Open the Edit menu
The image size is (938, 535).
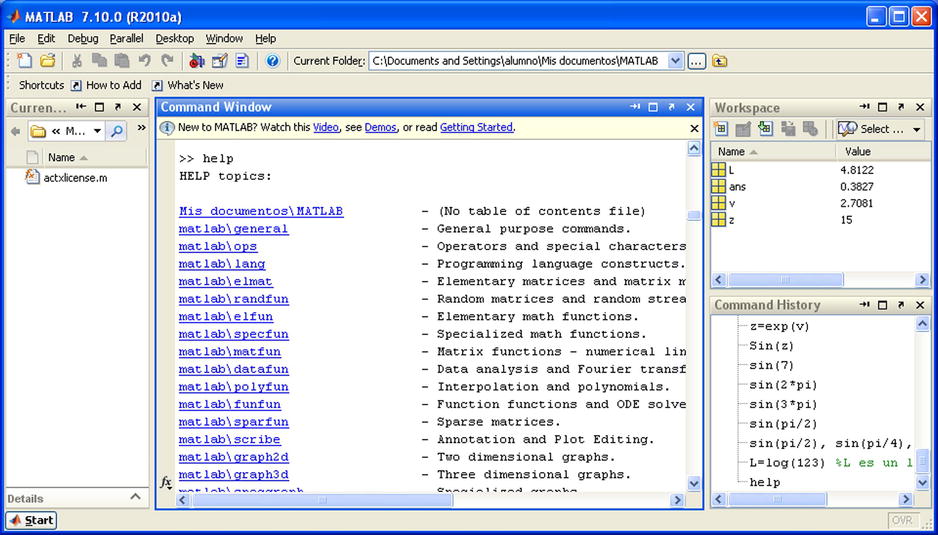[46, 38]
